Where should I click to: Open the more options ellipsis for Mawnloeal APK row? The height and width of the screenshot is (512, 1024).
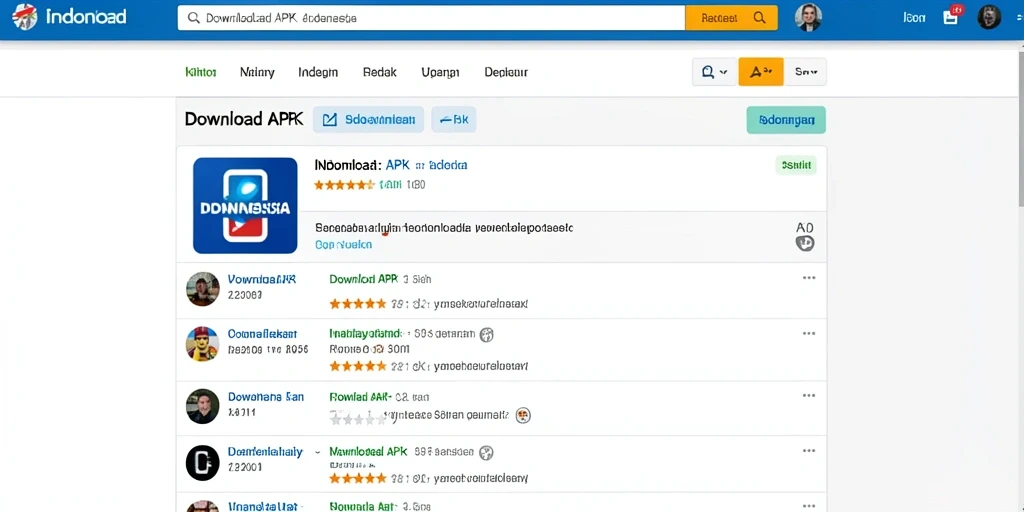(x=809, y=451)
